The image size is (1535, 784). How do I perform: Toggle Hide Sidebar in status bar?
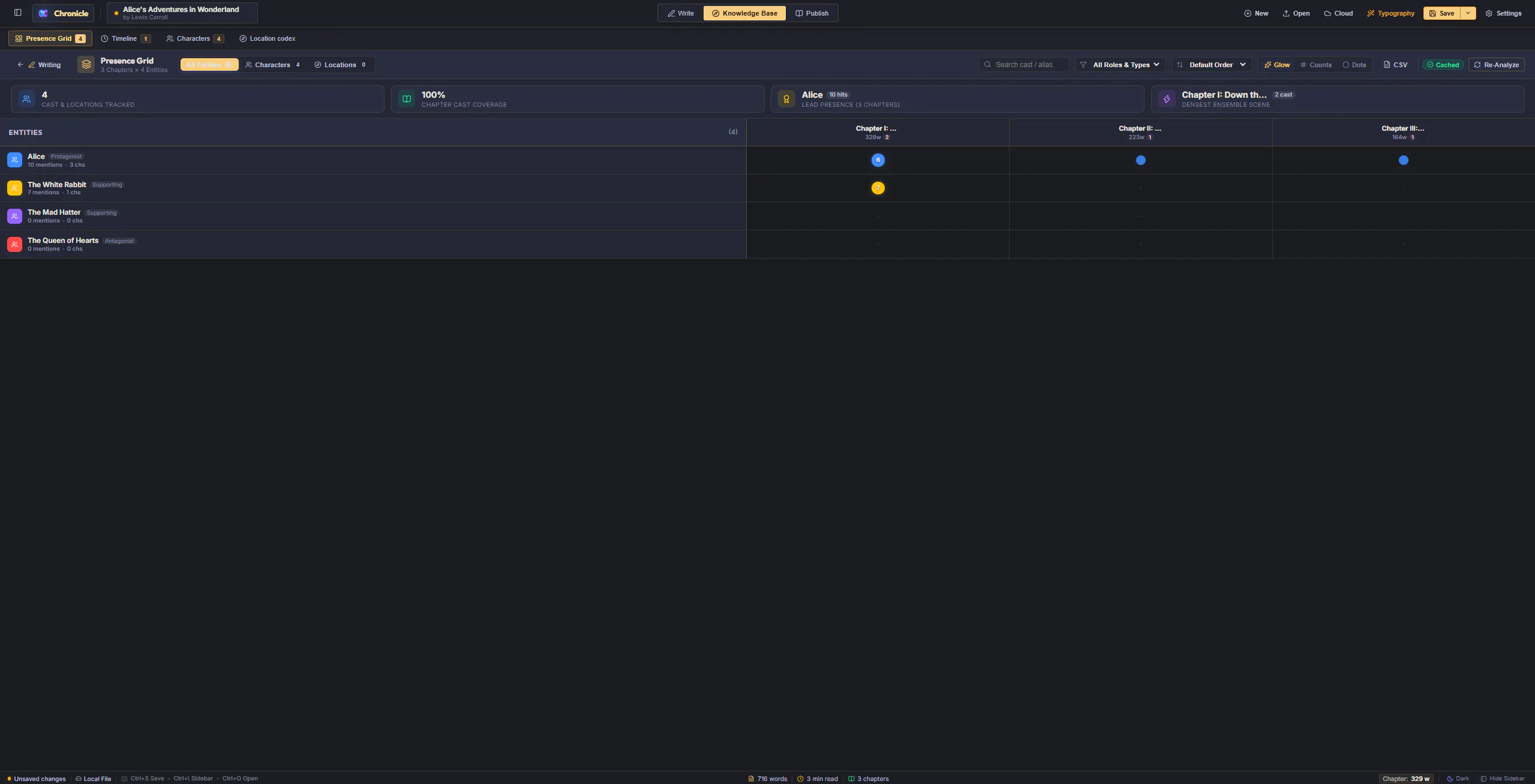pyautogui.click(x=1502, y=779)
